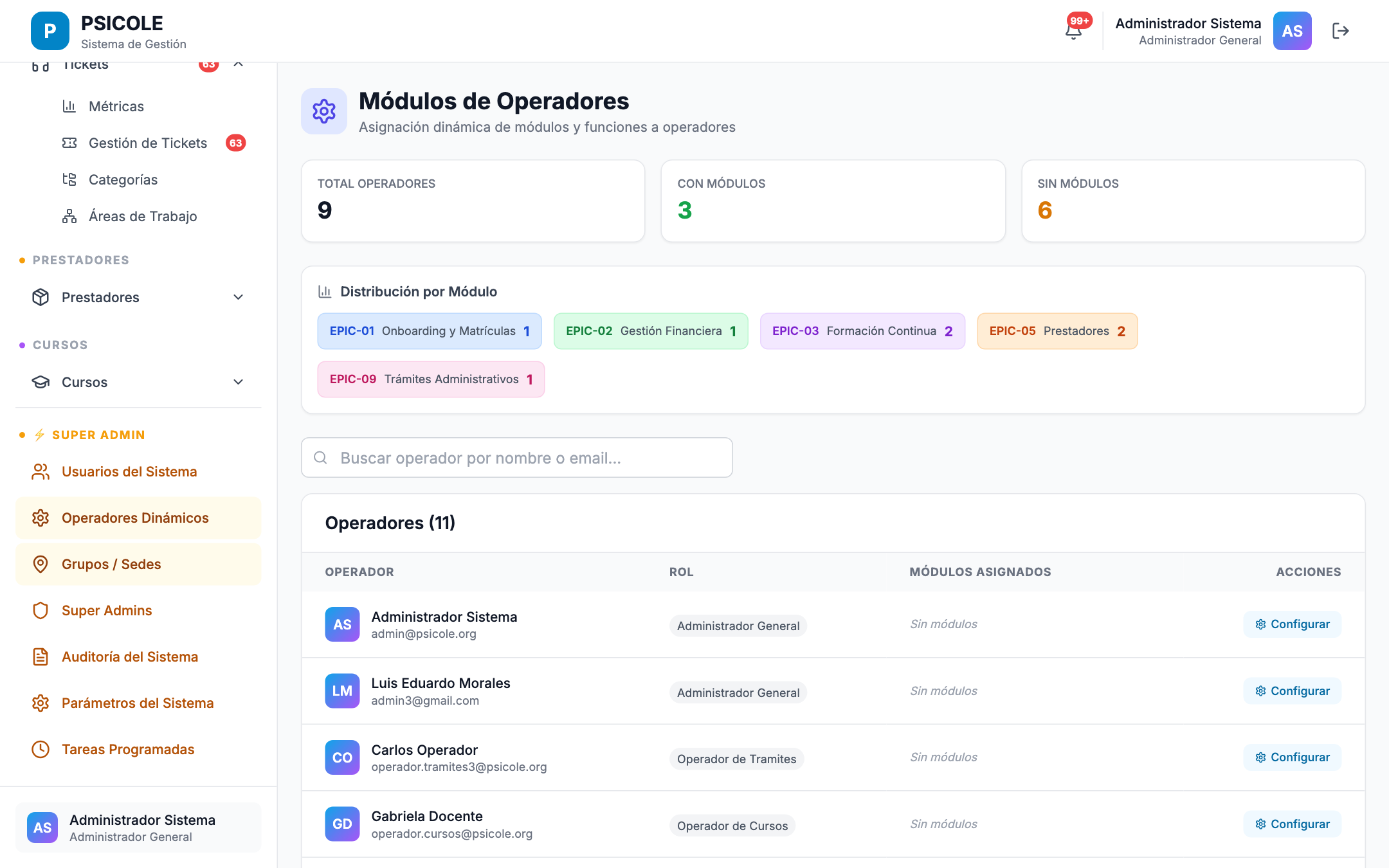The width and height of the screenshot is (1389, 868).
Task: Click the Operador de Cursos role badge
Action: click(x=732, y=826)
